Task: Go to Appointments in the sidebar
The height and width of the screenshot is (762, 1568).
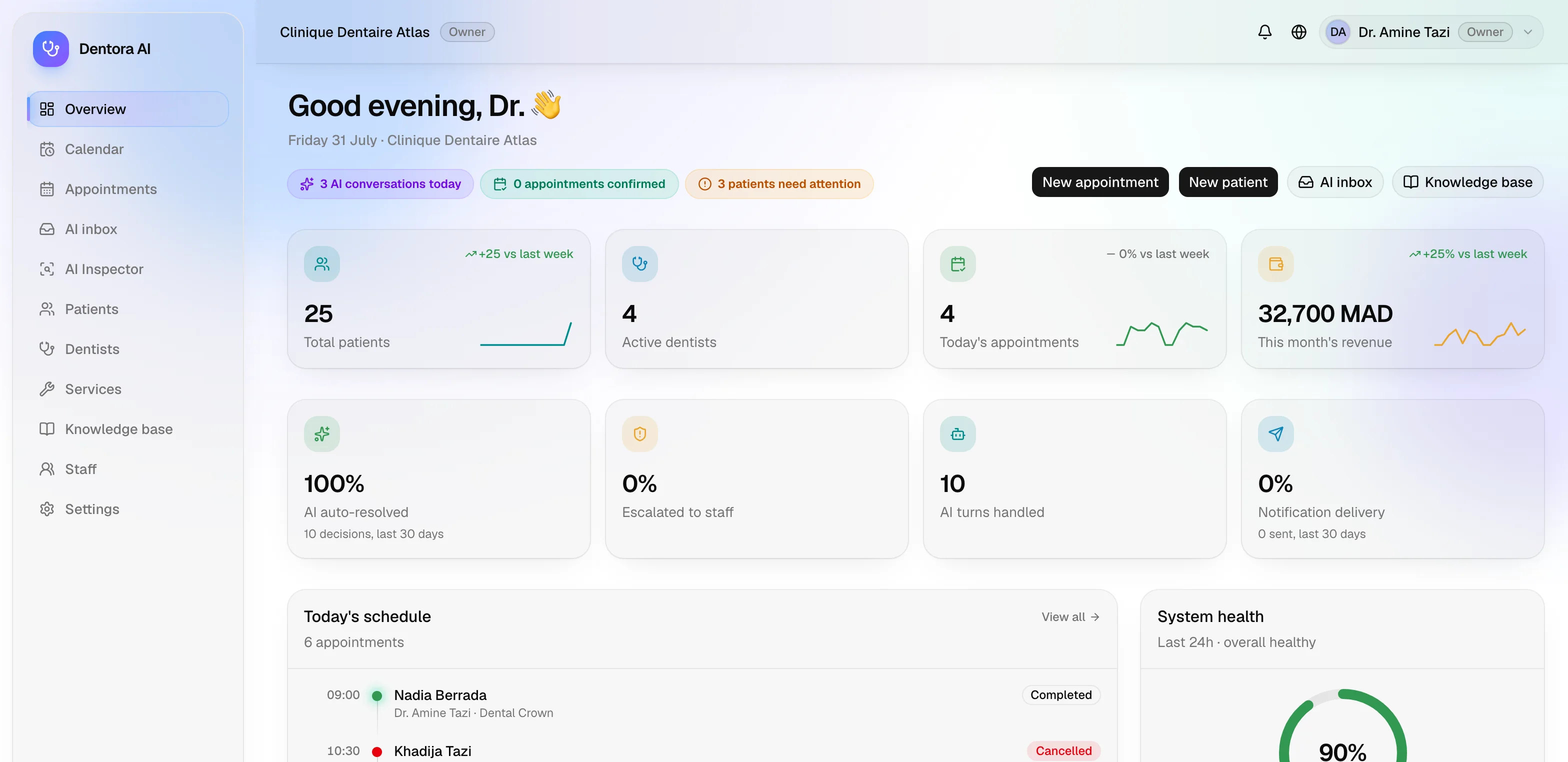Action: pos(128,189)
